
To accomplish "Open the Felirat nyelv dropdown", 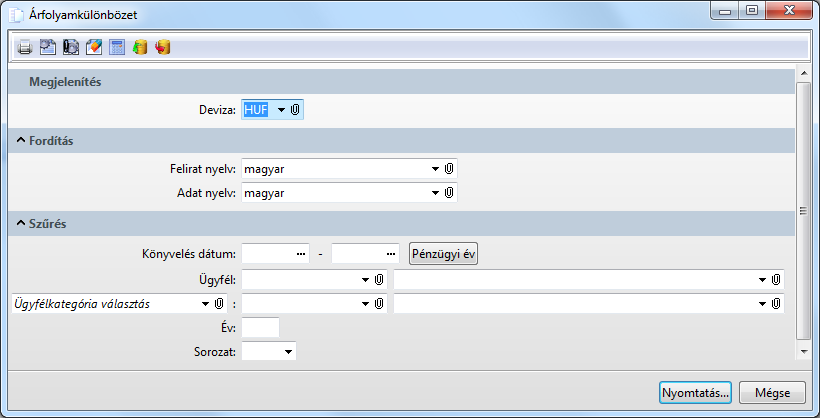I will pos(435,168).
